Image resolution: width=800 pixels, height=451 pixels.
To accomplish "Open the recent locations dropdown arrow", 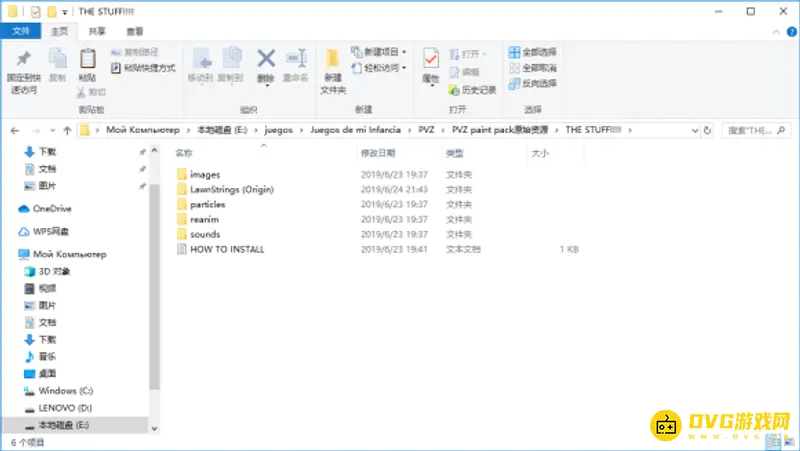I will [52, 131].
